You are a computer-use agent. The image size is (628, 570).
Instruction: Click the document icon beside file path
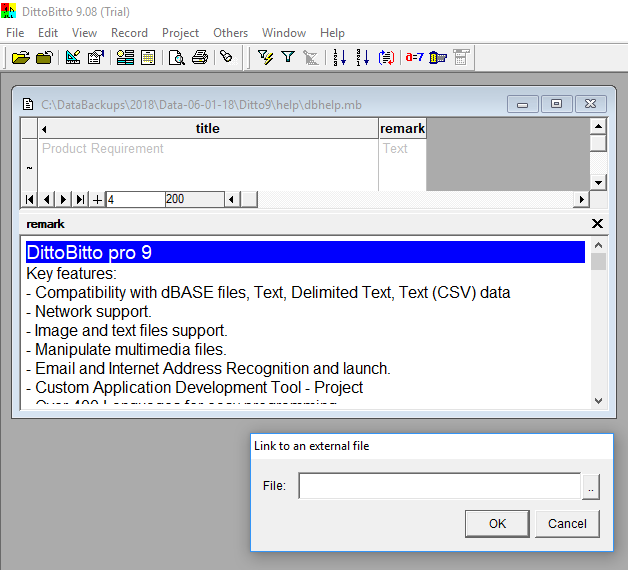click(x=28, y=105)
